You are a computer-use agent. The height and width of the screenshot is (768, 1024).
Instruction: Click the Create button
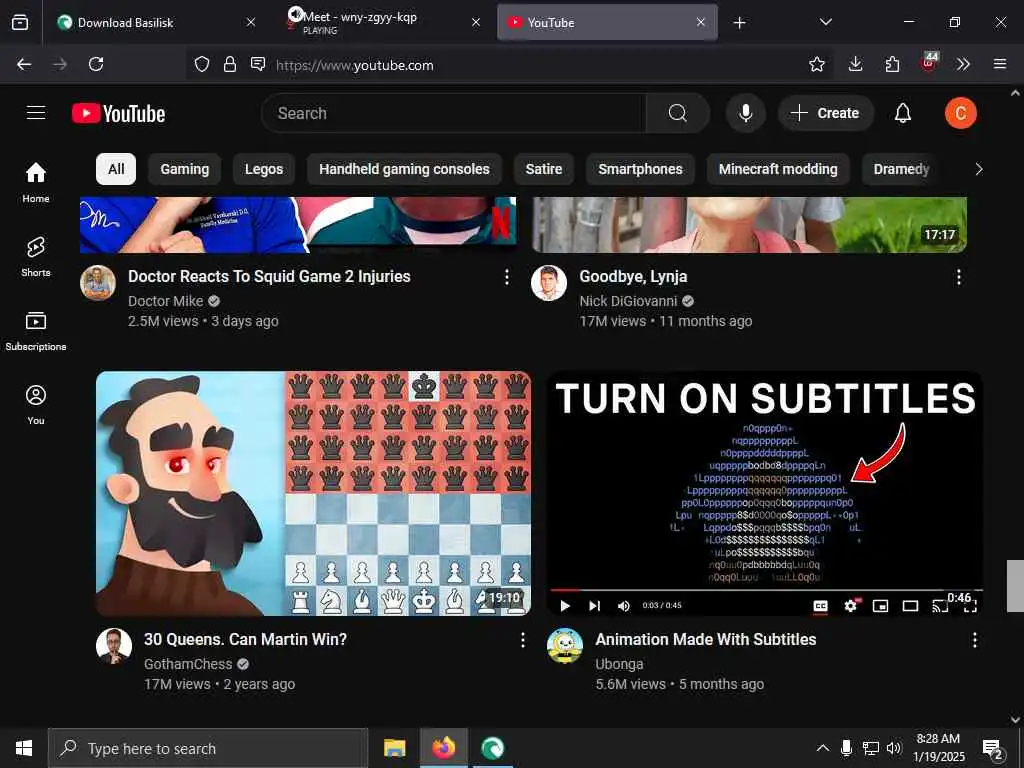(x=825, y=113)
